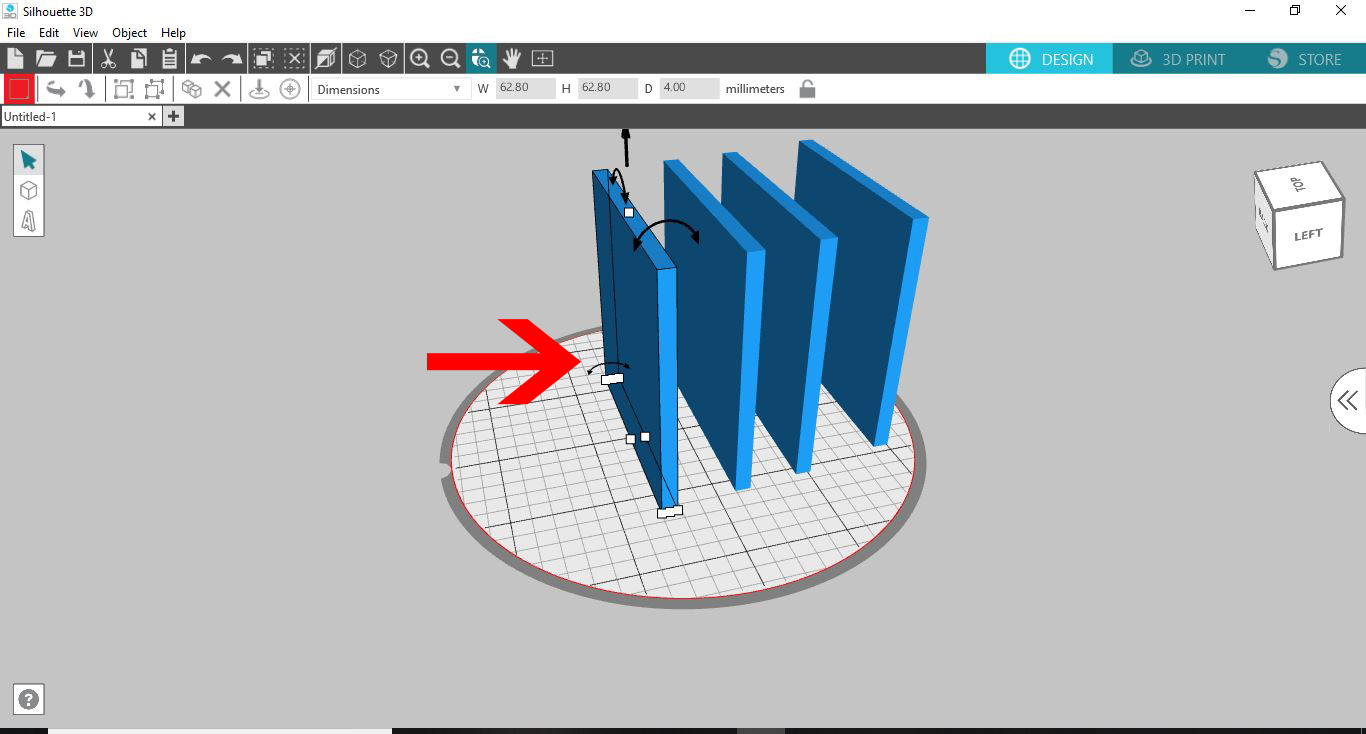Undo the last action

pyautogui.click(x=201, y=59)
